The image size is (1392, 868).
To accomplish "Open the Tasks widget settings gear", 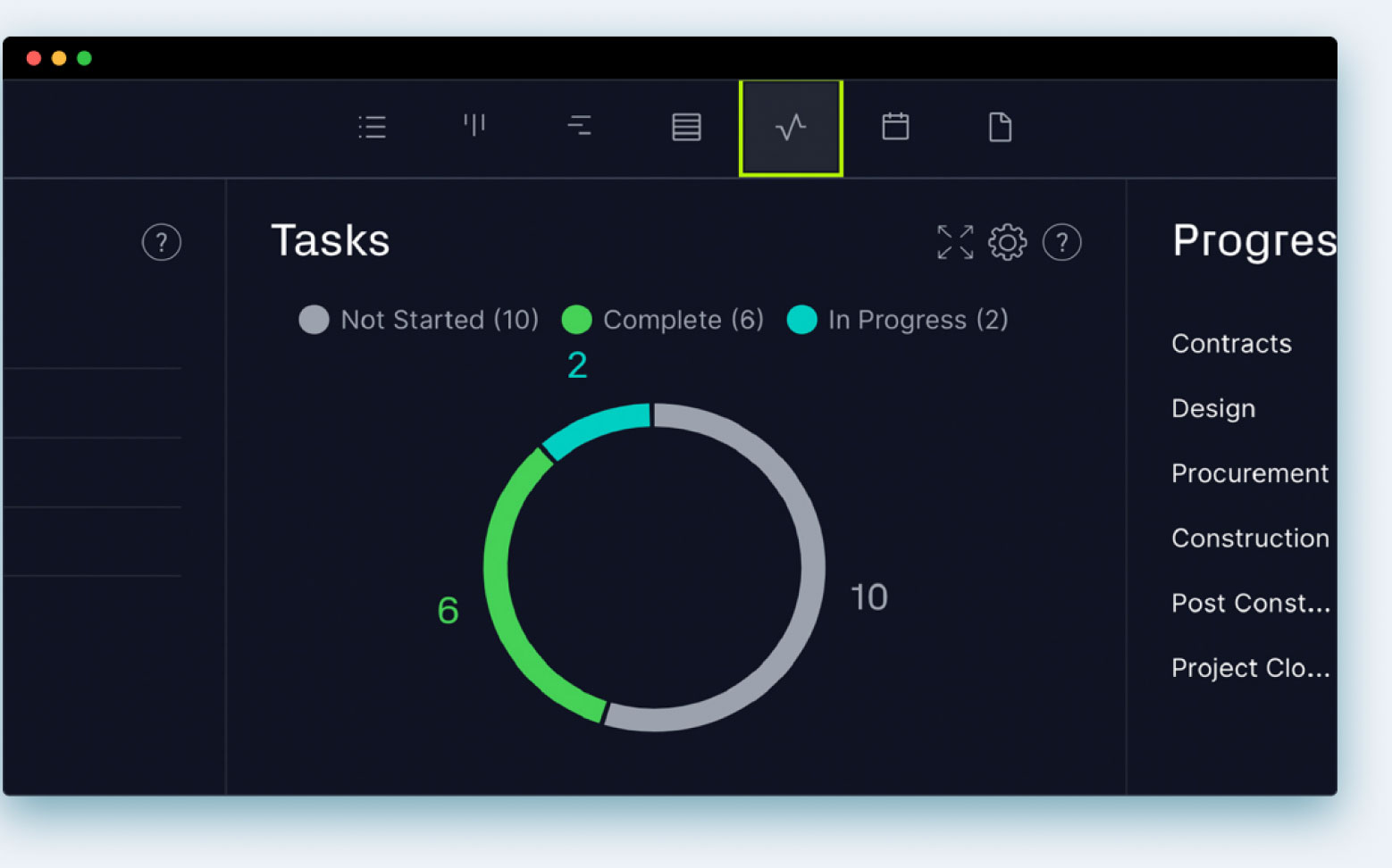I will pos(1007,241).
